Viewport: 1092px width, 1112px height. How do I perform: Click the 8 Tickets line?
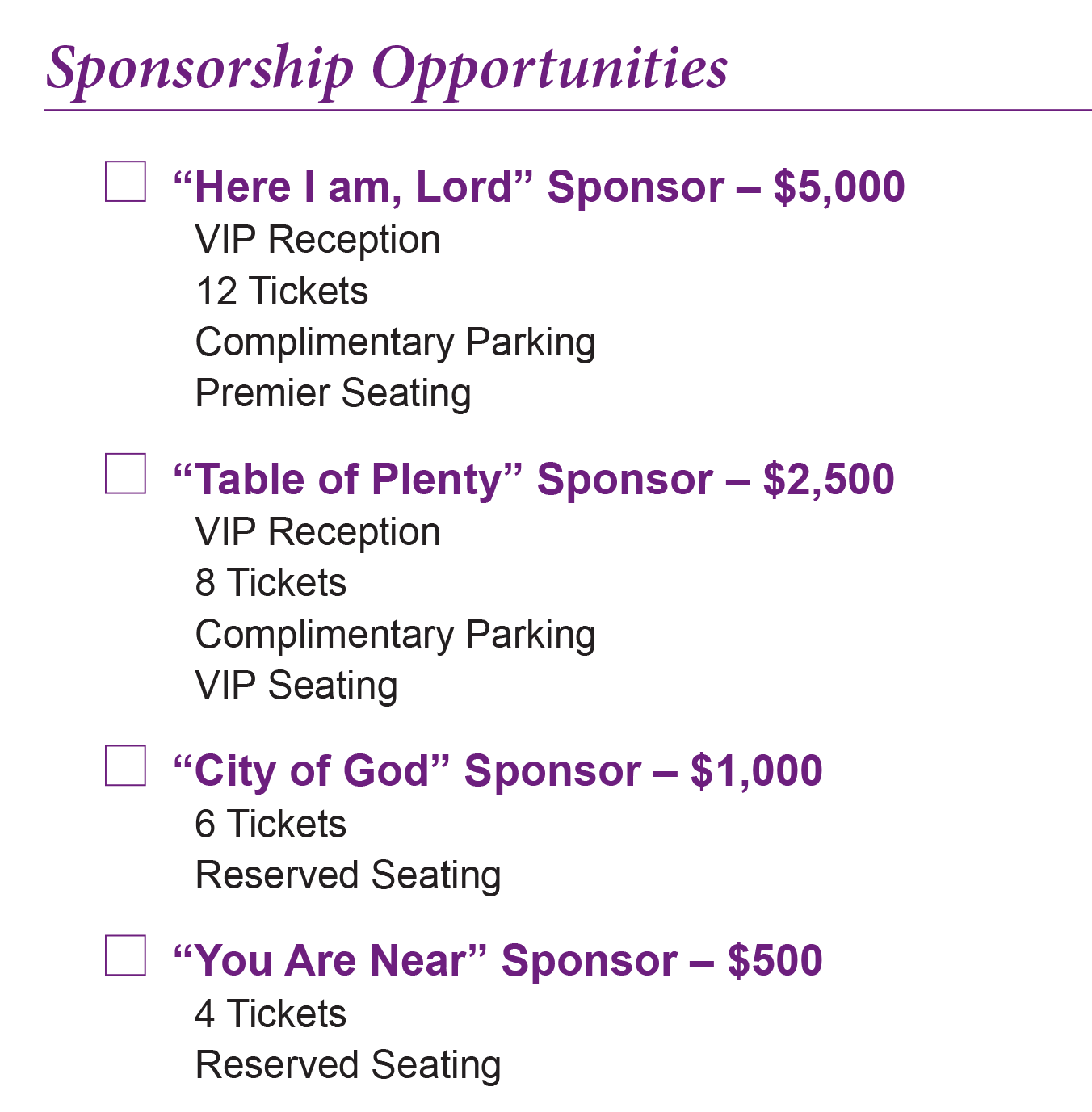click(271, 583)
